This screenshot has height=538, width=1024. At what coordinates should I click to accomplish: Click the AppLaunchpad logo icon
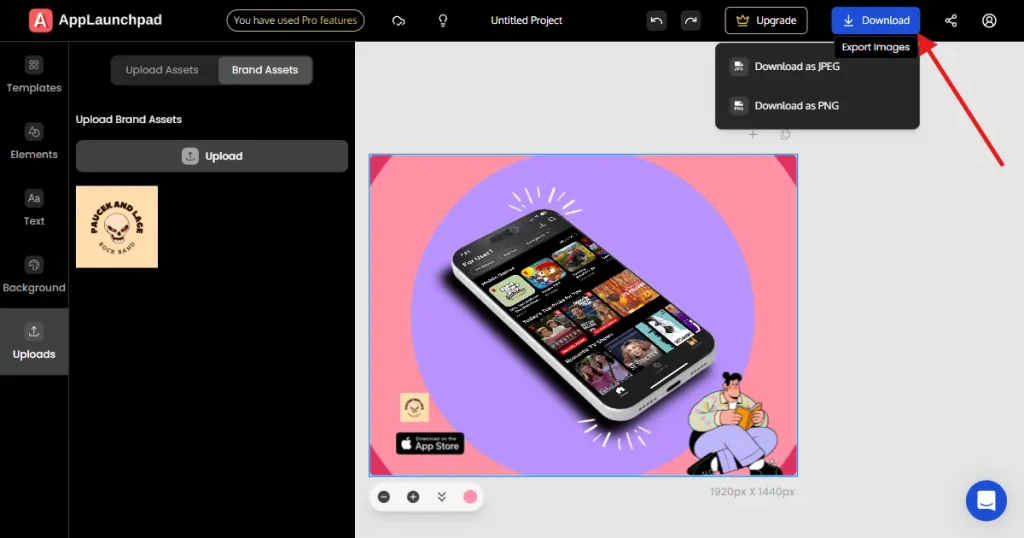coord(40,20)
